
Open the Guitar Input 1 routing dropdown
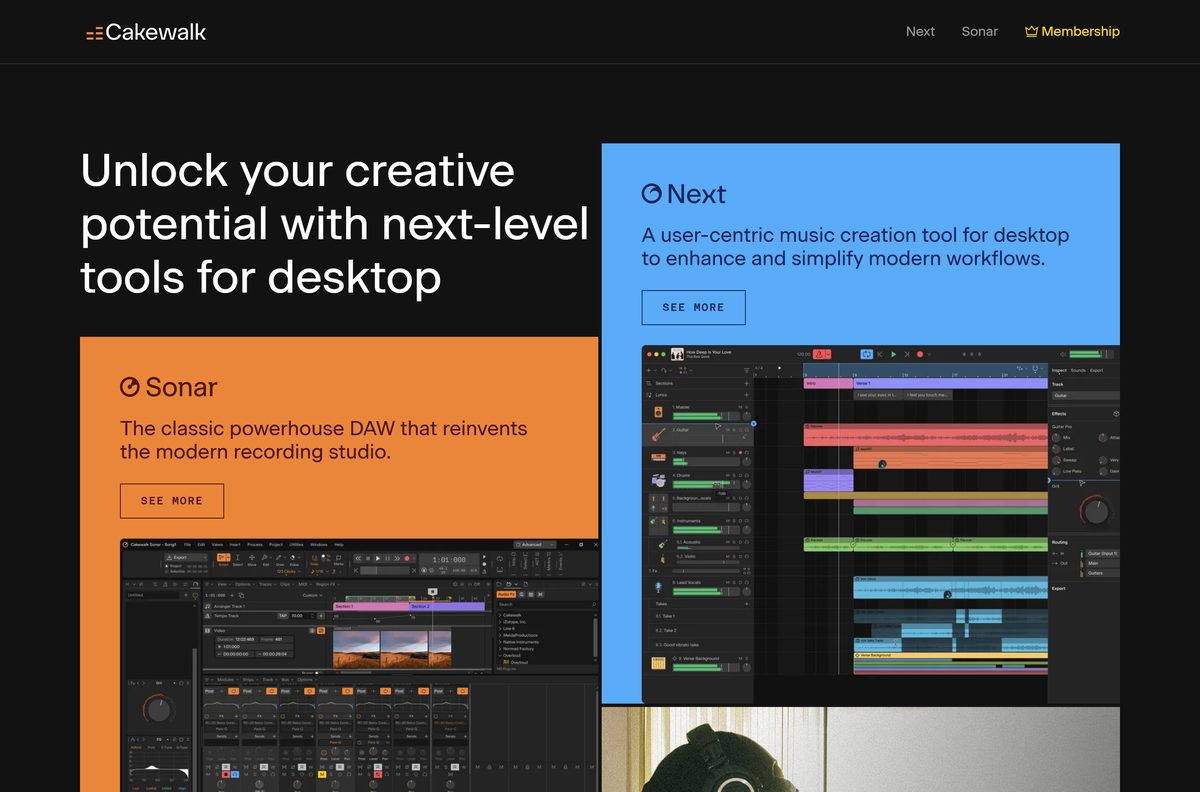pos(1102,553)
